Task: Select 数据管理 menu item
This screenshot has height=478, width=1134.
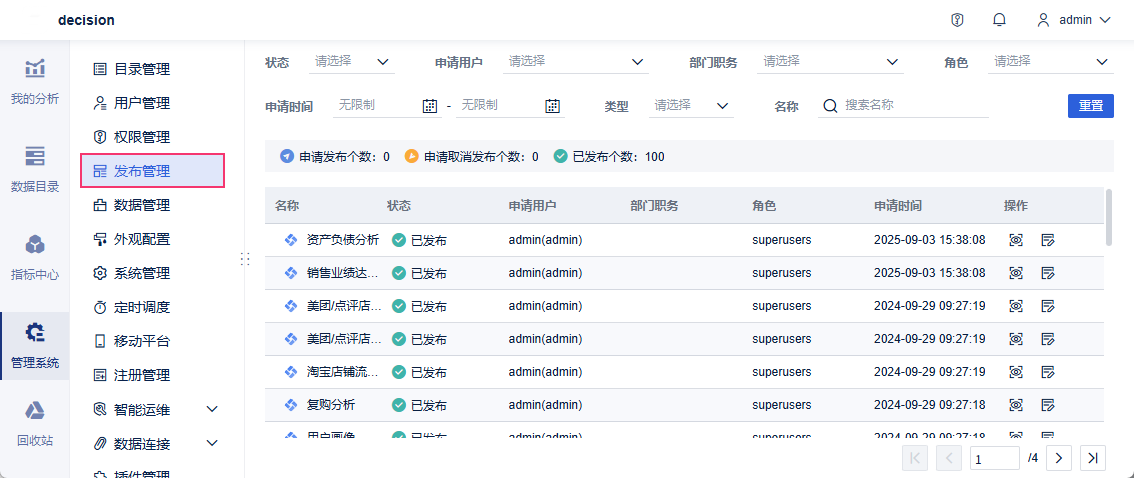Action: pos(142,205)
